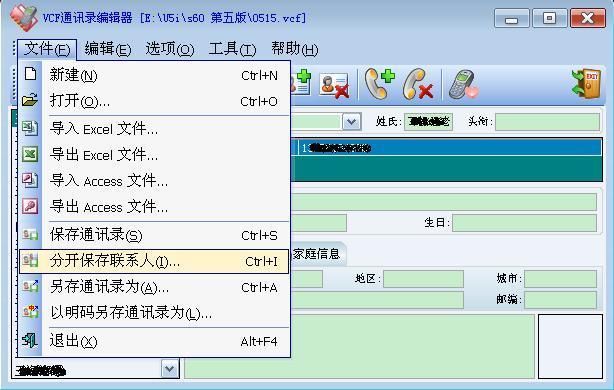The height and width of the screenshot is (390, 614).
Task: Open the 帮助(H) menu
Action: pos(294,49)
